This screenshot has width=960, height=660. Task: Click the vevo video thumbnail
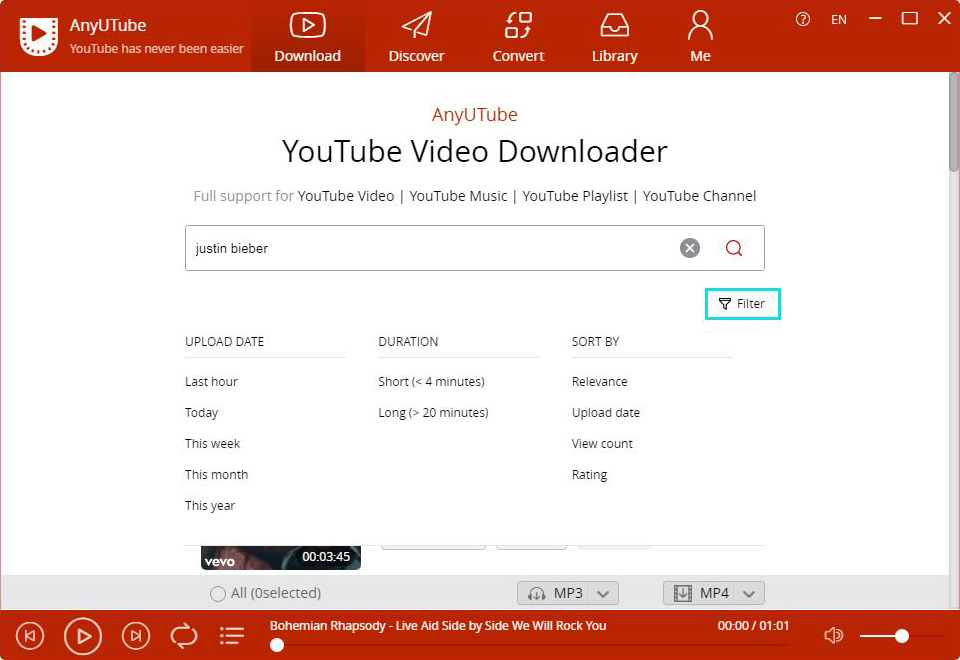tap(280, 558)
